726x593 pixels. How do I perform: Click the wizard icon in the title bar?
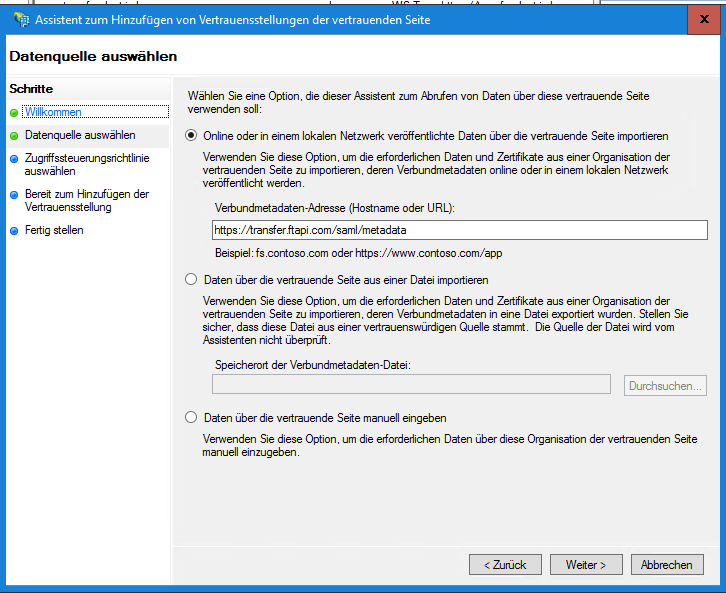(x=21, y=17)
